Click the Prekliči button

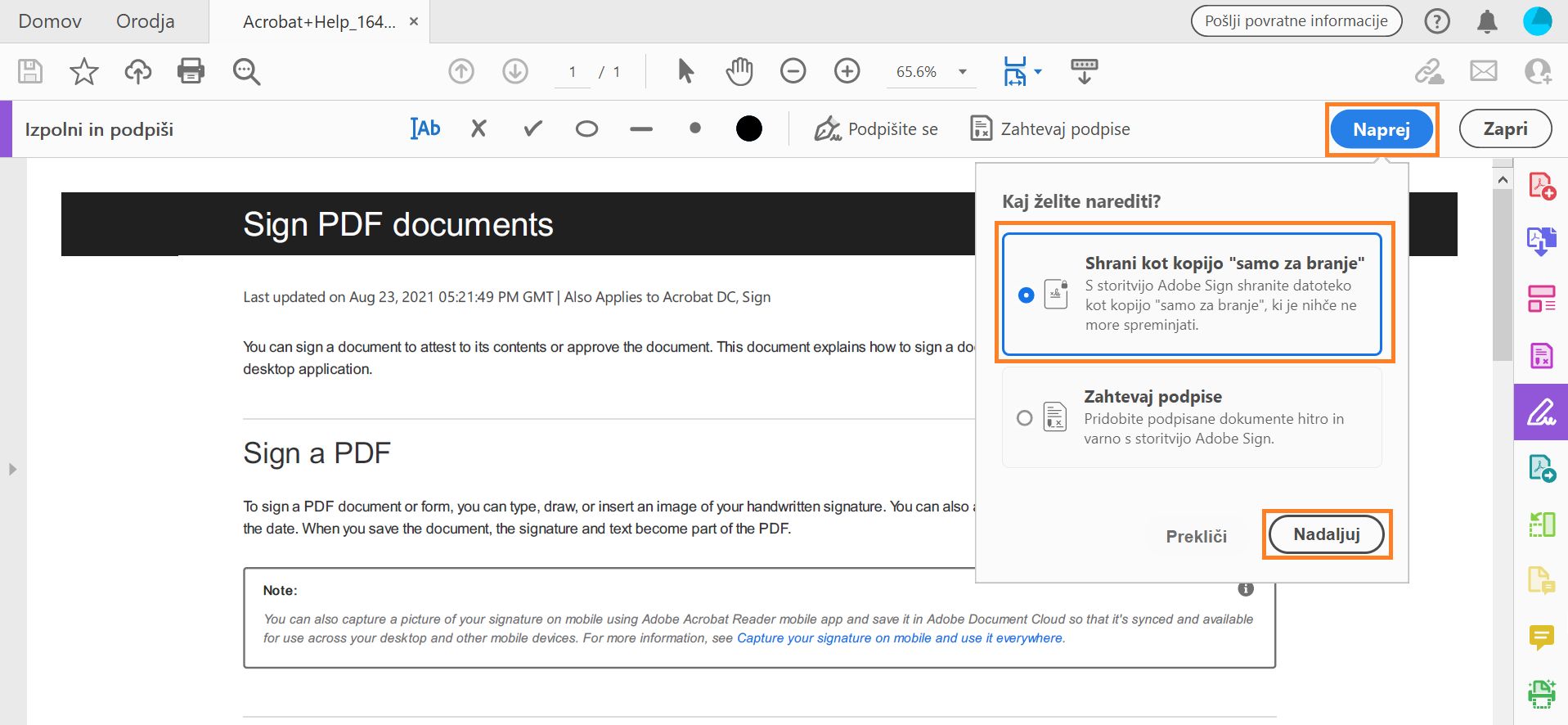1196,536
